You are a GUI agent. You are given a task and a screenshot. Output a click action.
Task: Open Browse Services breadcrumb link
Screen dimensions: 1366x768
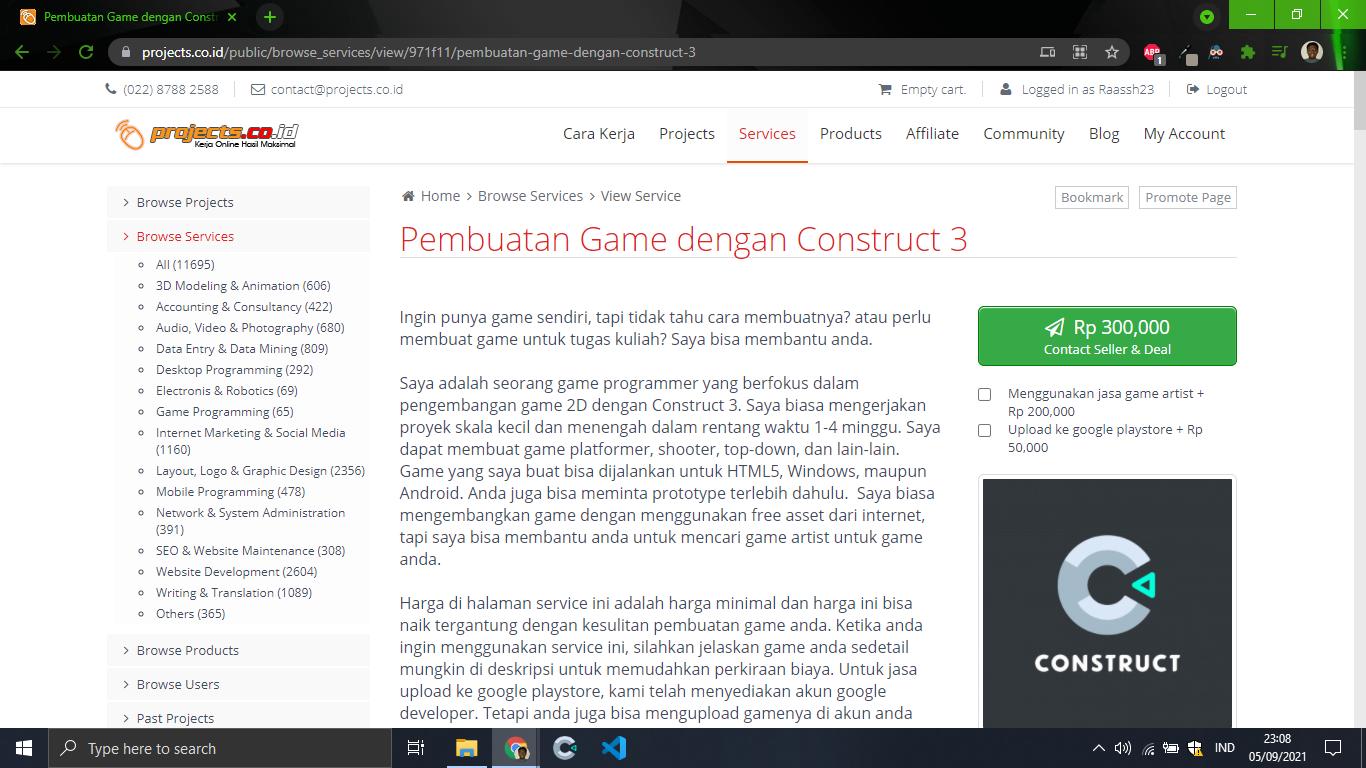[x=530, y=196]
